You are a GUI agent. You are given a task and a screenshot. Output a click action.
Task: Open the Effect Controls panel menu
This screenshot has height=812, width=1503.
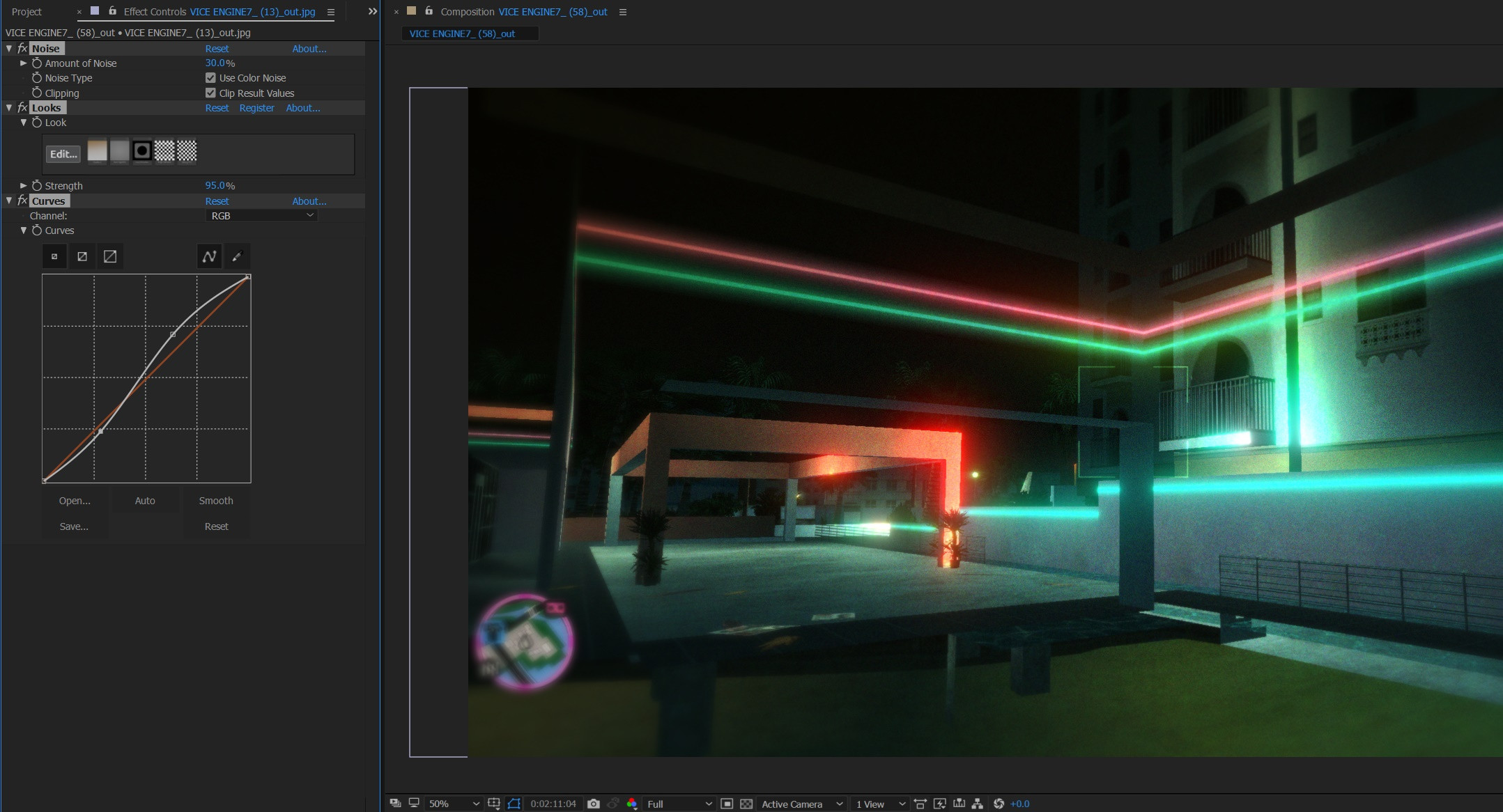tap(331, 12)
